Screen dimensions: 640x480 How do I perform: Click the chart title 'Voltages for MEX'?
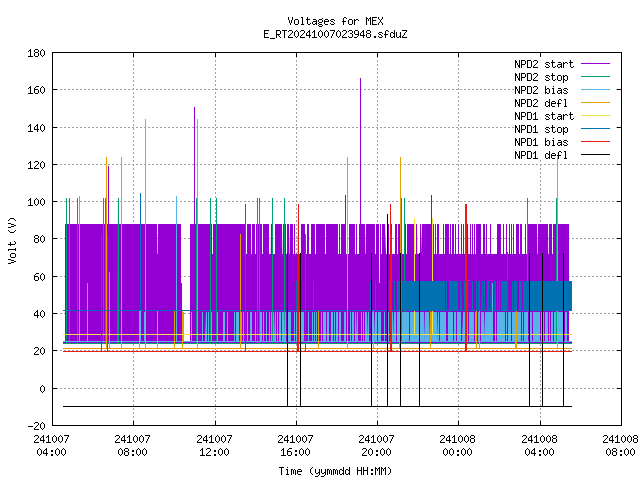click(x=335, y=21)
